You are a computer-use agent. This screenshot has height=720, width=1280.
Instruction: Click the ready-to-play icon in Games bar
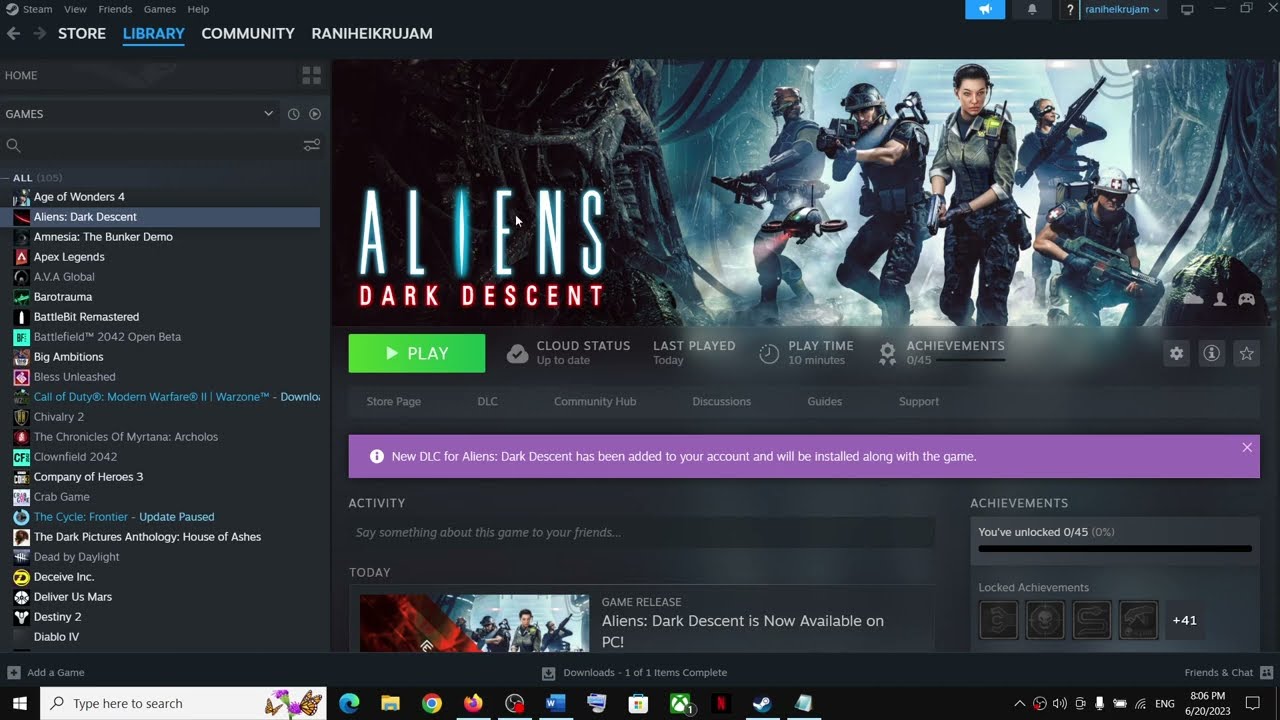point(314,114)
